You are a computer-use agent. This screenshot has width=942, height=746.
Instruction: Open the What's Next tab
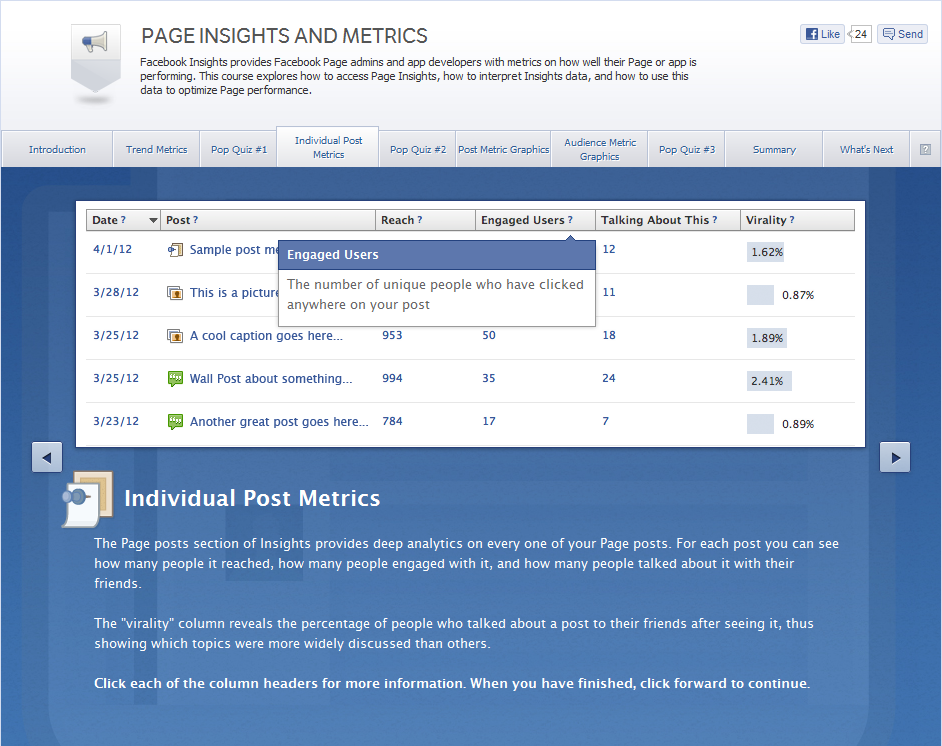866,150
